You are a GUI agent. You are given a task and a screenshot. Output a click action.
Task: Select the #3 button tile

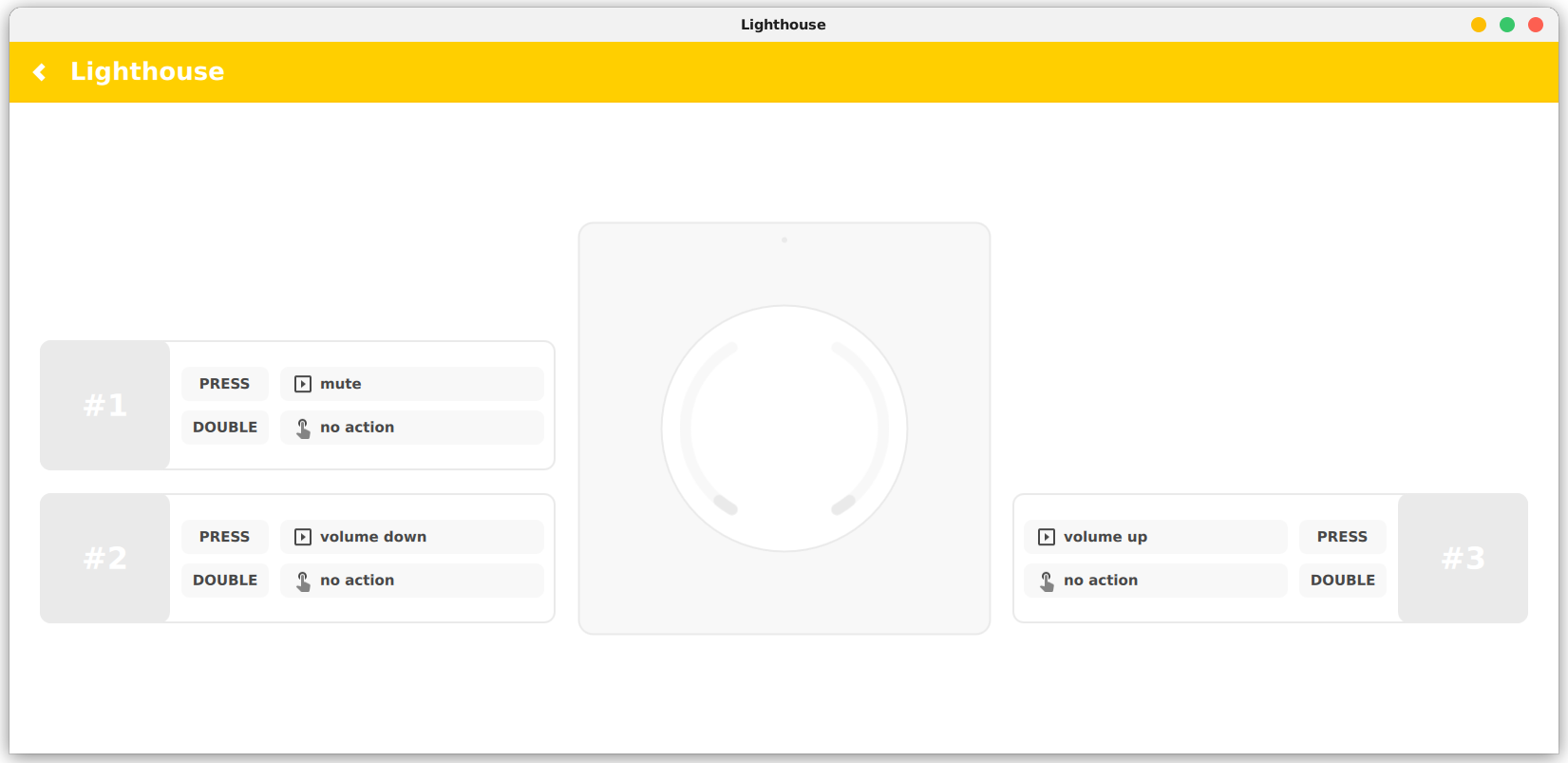point(1464,558)
